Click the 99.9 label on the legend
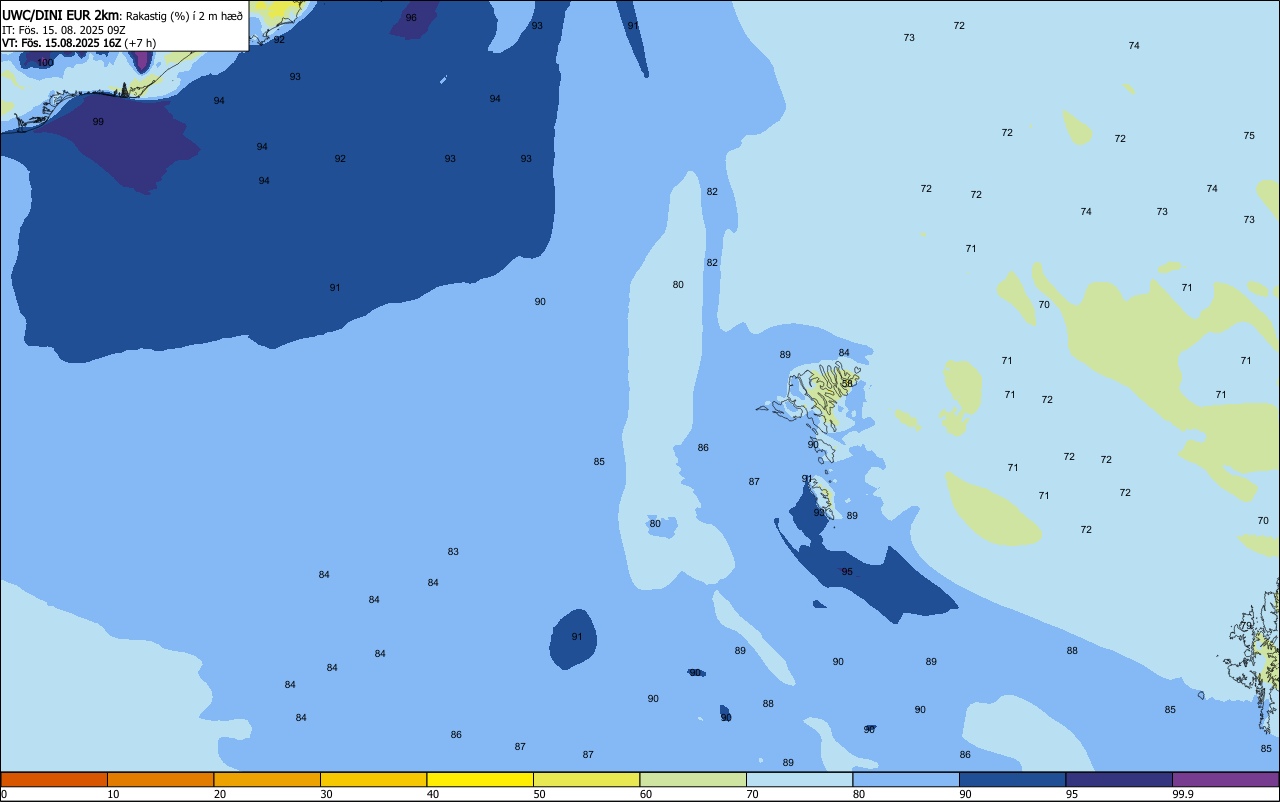This screenshot has width=1280, height=802. [x=1183, y=794]
